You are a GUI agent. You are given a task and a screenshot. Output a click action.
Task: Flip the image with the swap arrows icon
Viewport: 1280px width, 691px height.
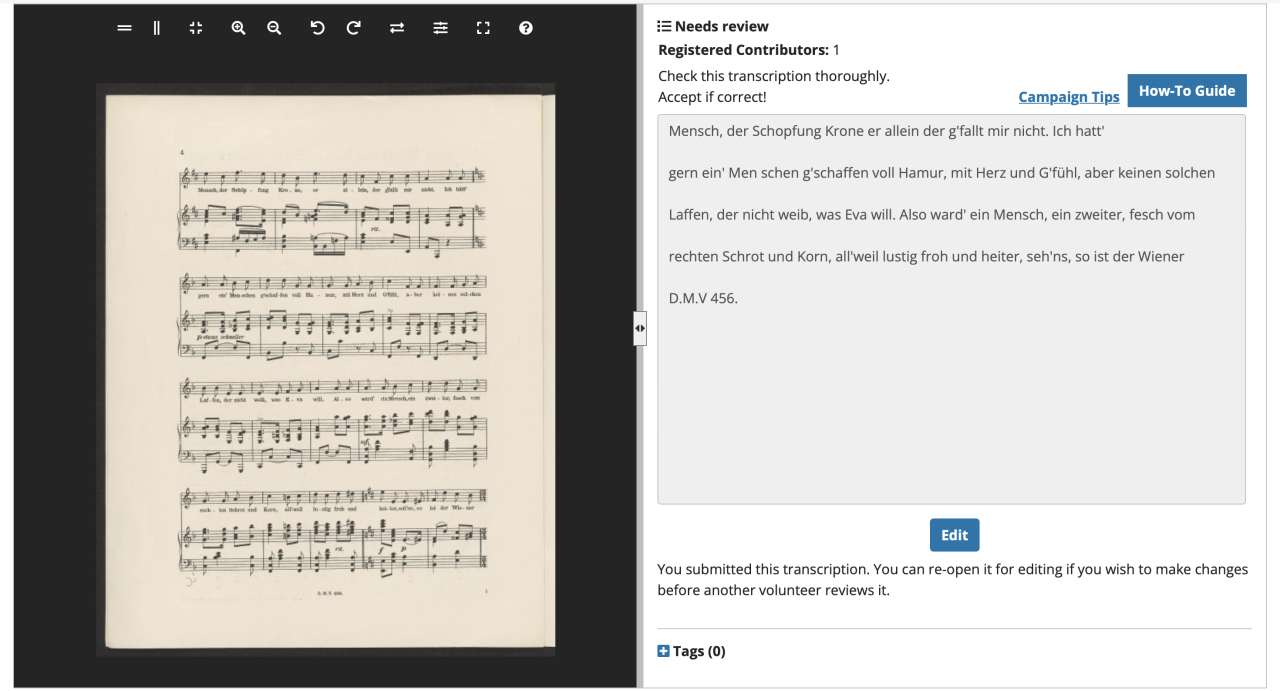point(397,28)
